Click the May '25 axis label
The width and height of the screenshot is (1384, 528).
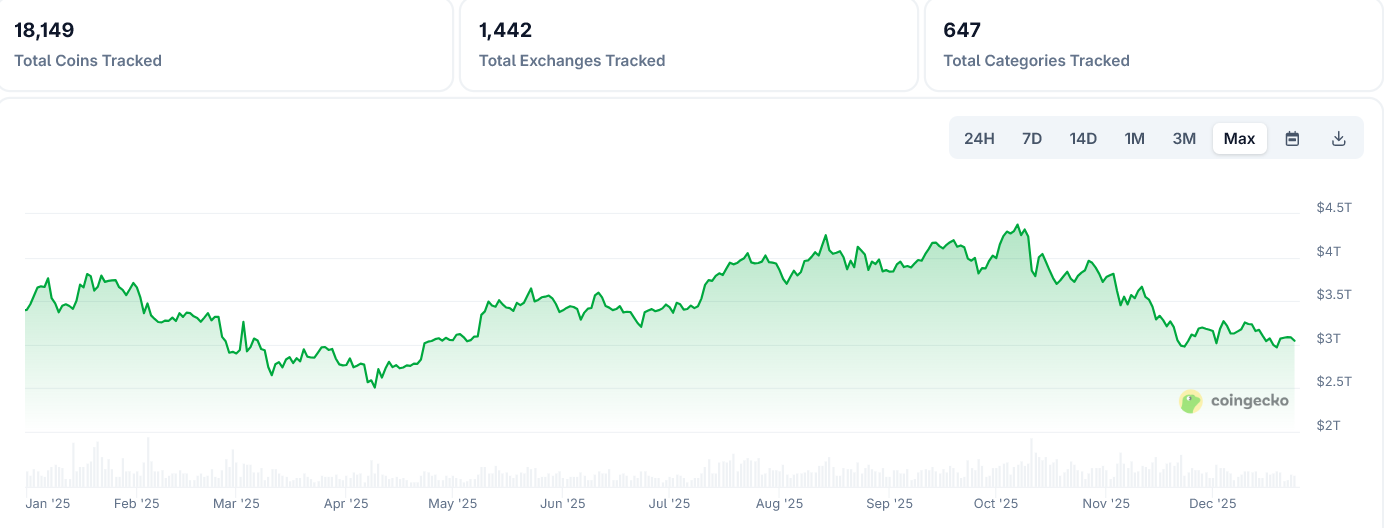pos(454,503)
